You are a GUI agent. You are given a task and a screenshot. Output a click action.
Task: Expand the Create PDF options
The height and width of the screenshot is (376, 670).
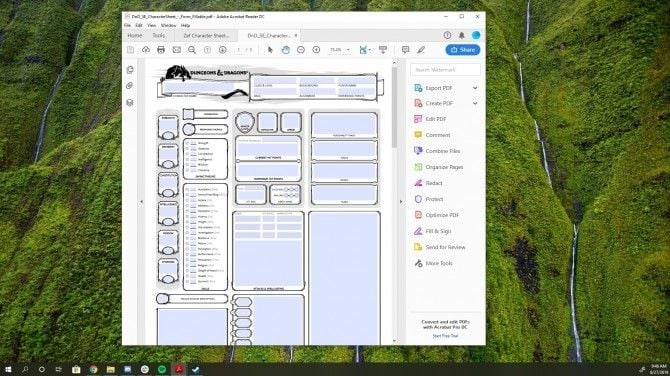click(x=475, y=103)
